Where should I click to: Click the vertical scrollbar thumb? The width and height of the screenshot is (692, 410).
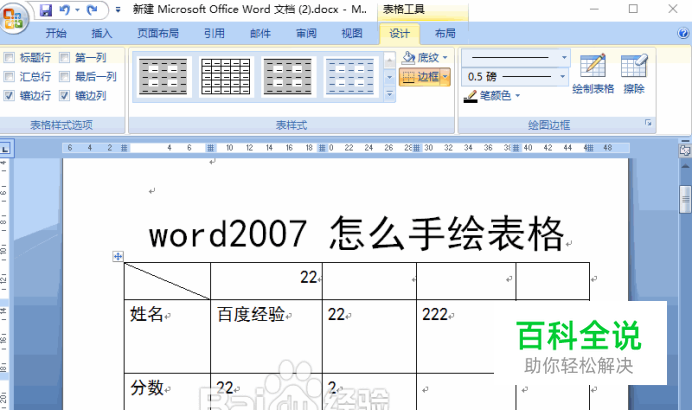685,199
